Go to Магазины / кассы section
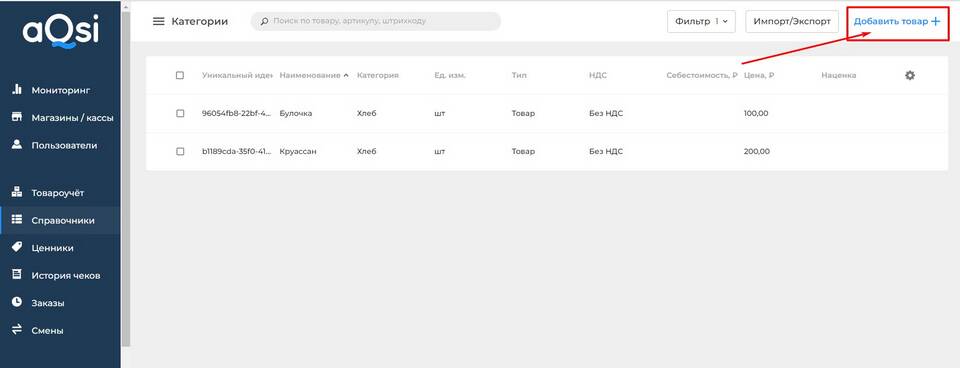 61,118
